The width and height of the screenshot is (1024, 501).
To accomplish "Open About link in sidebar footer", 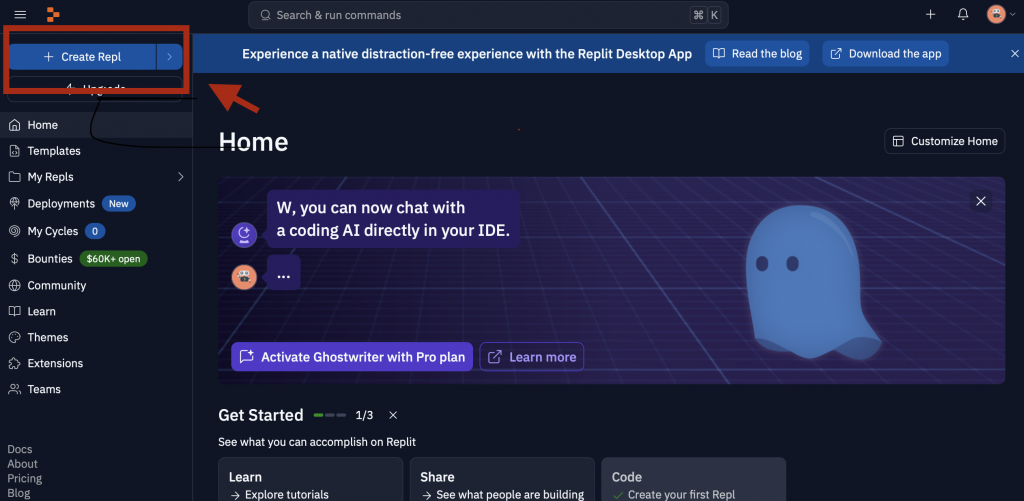I will 22,464.
